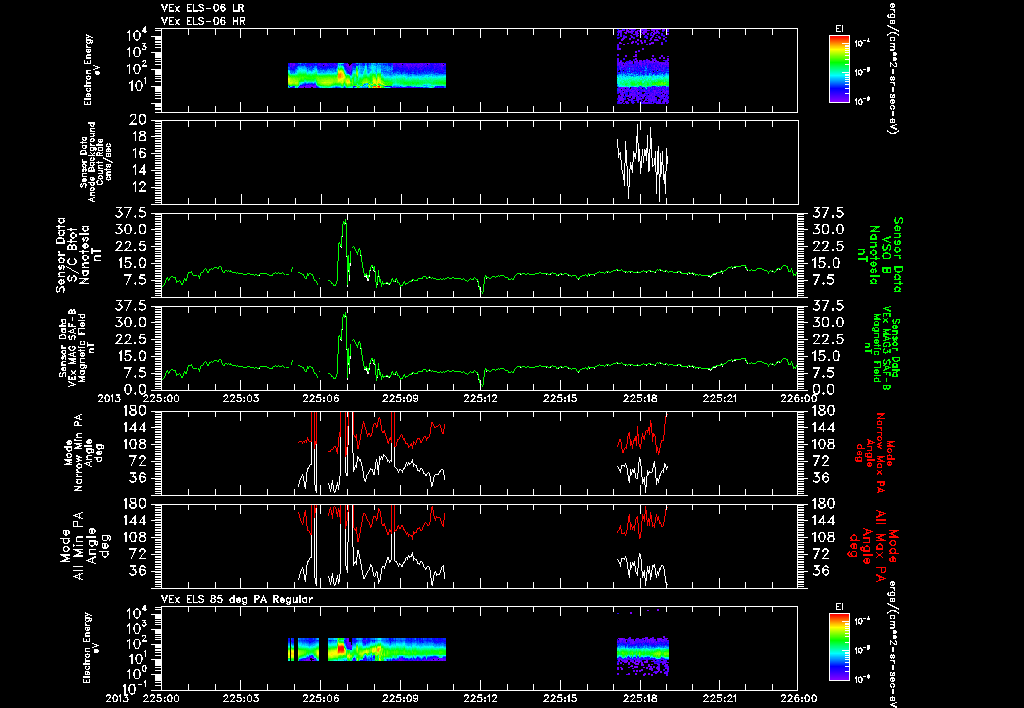Click the low-resolution spectrogram block in the top panel
1024x708 pixels.
(367, 75)
